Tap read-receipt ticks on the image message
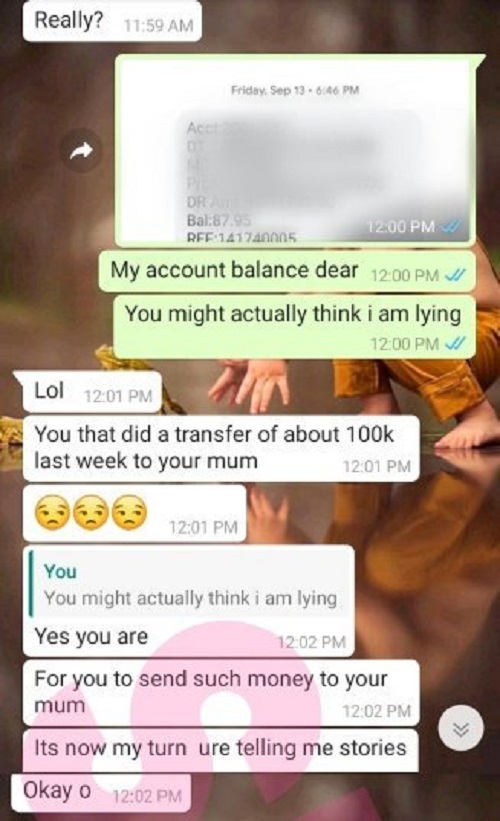Viewport: 500px width, 821px height. click(450, 227)
